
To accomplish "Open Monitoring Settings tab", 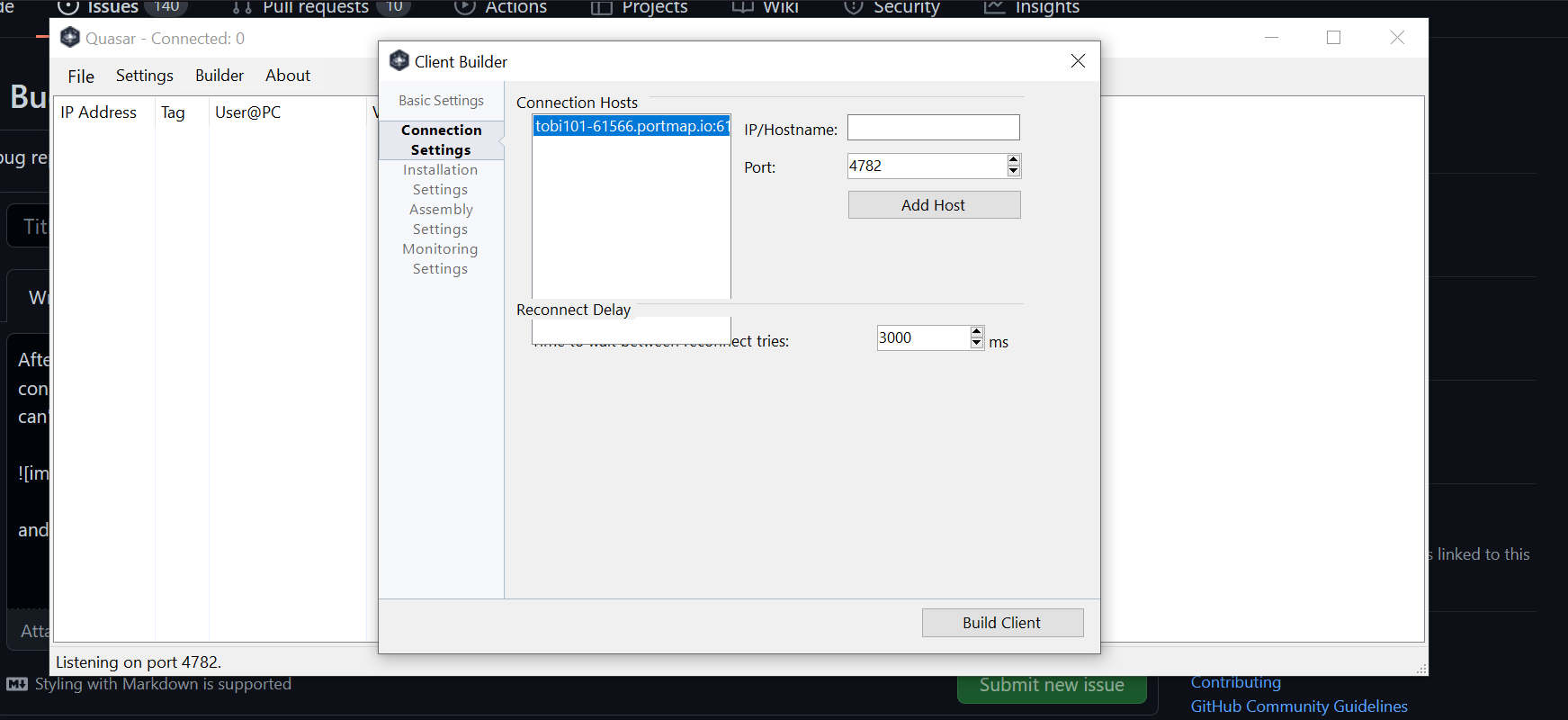I will 441,258.
